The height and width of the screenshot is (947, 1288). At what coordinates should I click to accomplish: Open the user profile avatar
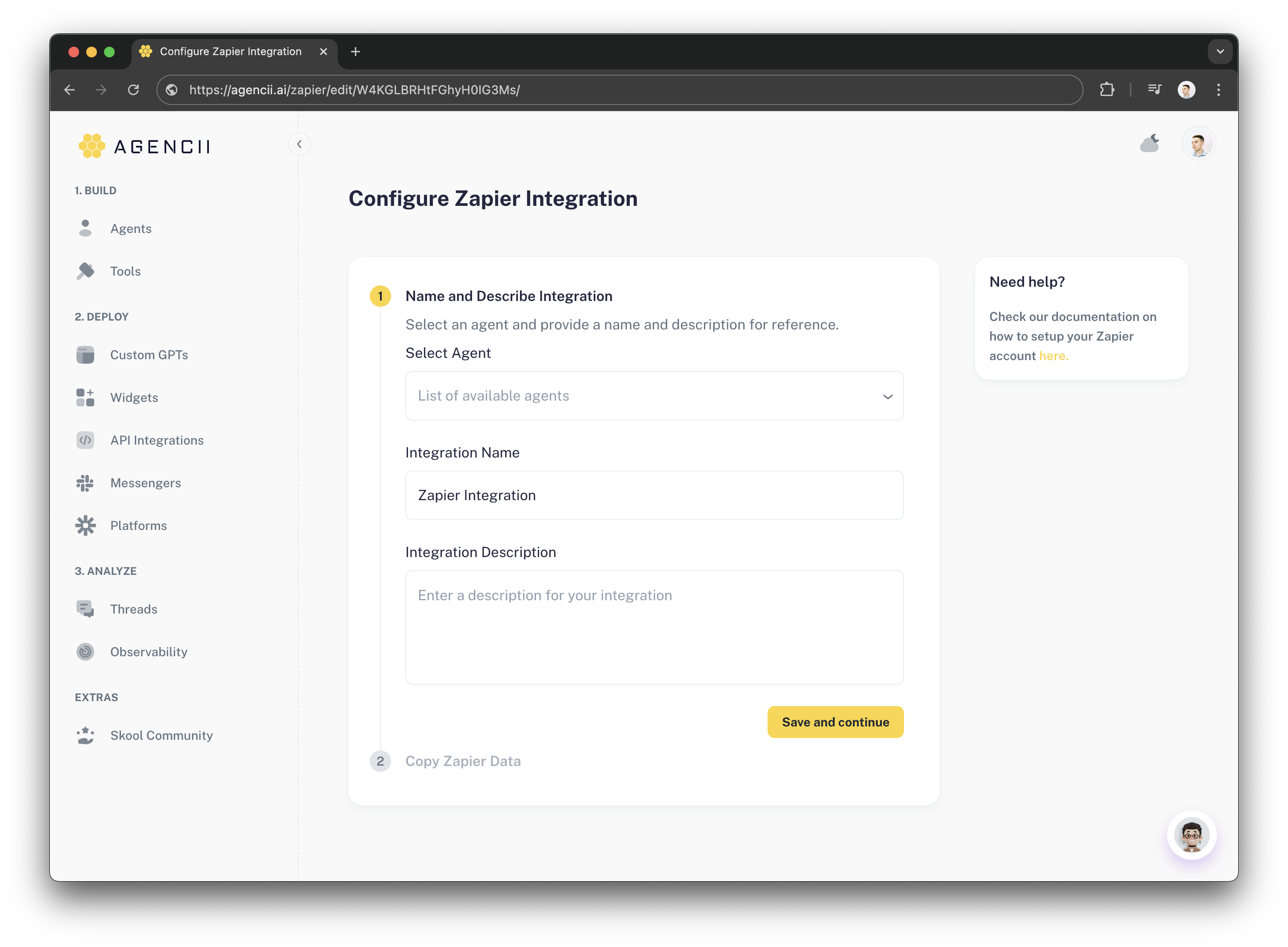[x=1199, y=143]
